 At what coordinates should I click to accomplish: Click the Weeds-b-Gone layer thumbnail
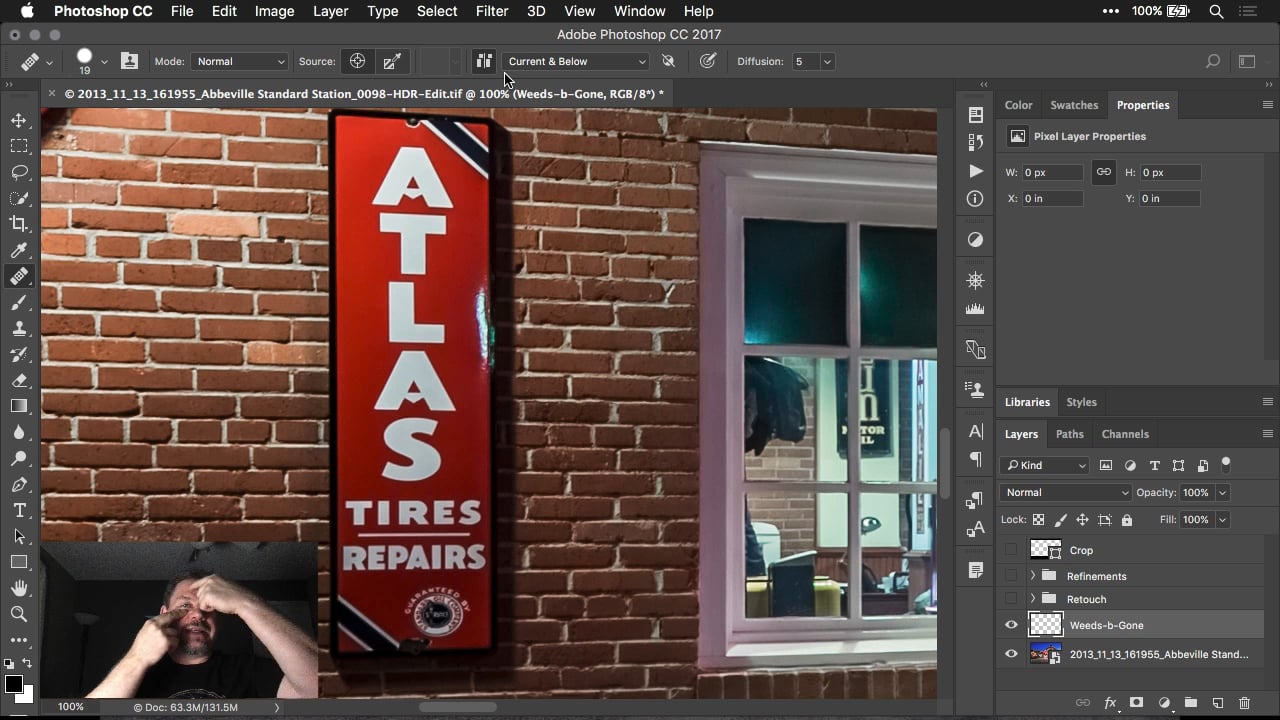(1046, 625)
